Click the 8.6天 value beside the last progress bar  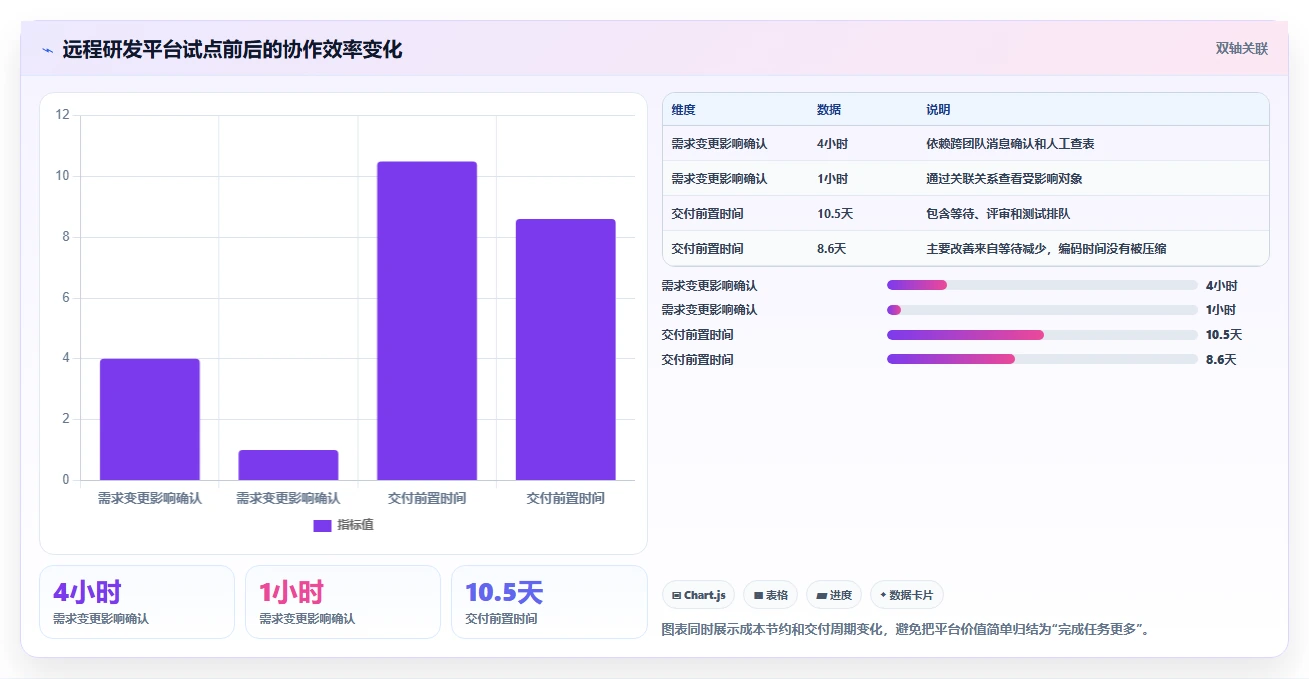click(1221, 359)
